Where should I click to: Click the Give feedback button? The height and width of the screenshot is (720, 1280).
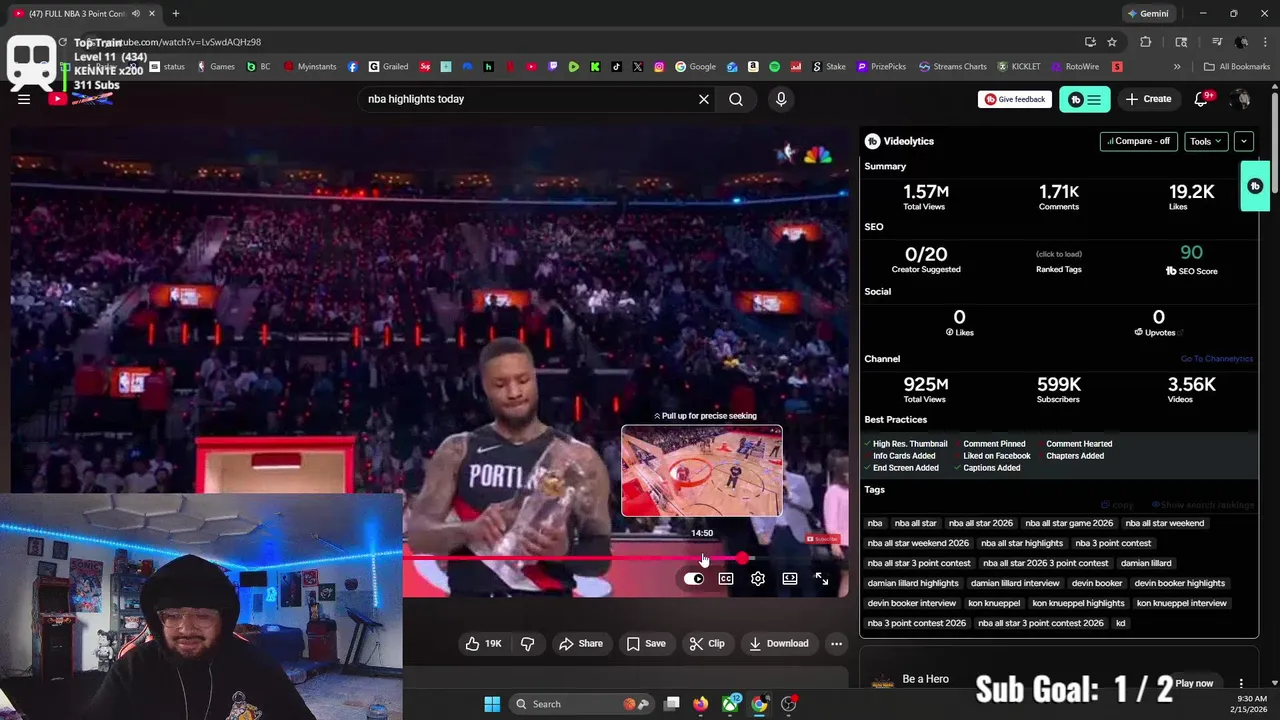tap(1015, 99)
